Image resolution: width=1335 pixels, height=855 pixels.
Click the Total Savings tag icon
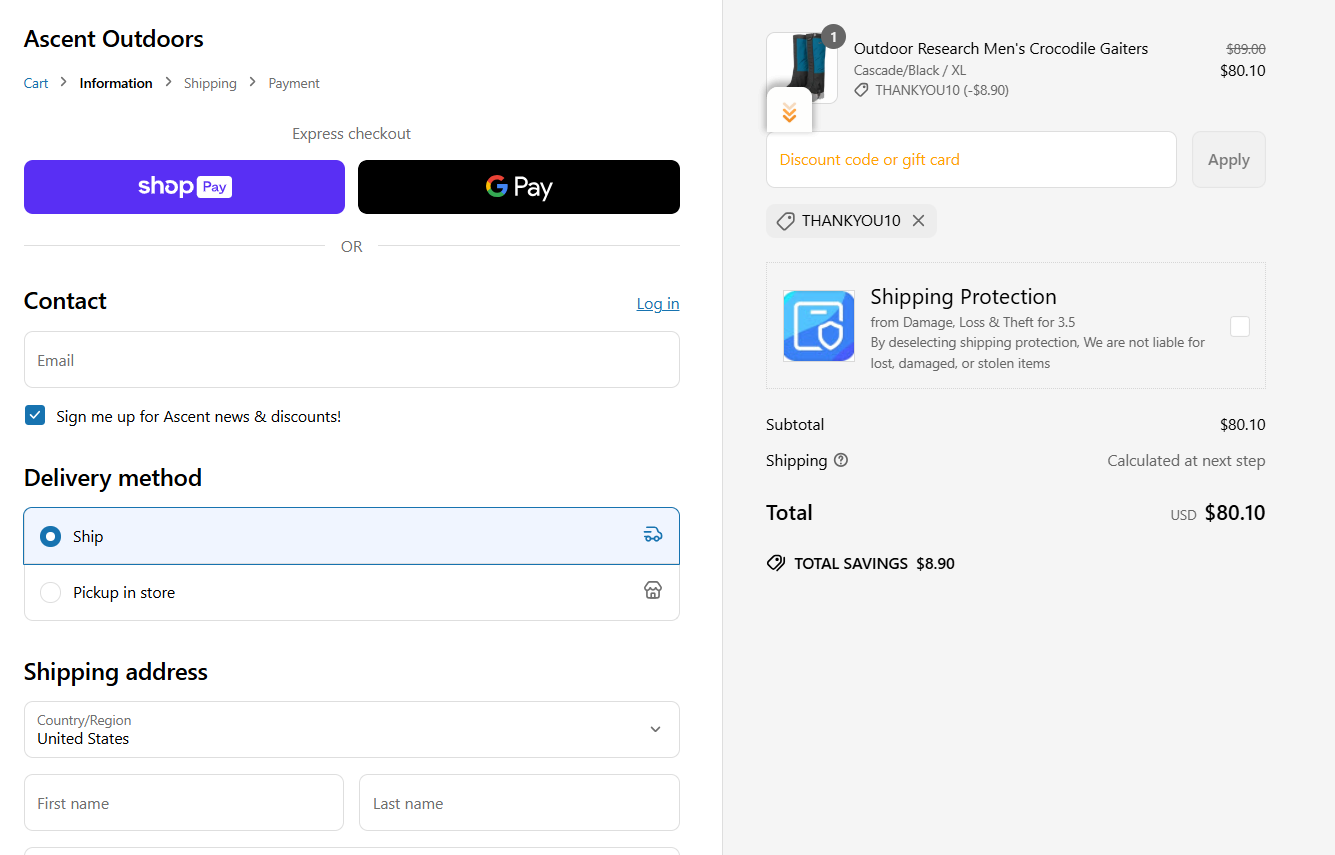point(776,563)
